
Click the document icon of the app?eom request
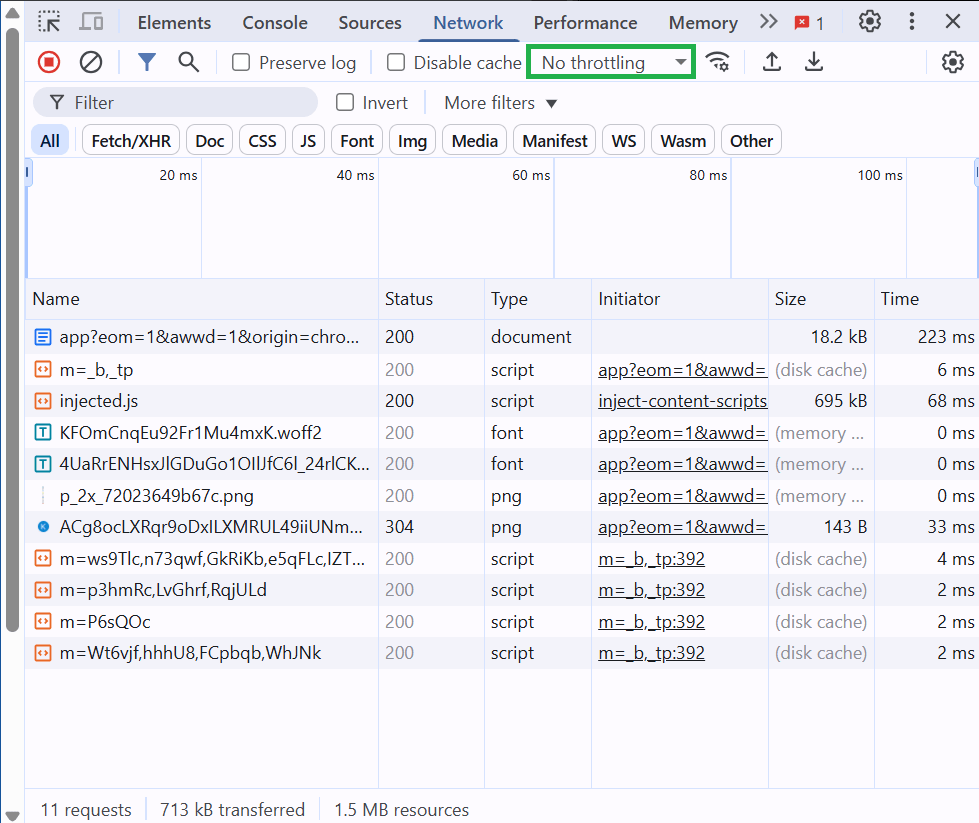[42, 337]
